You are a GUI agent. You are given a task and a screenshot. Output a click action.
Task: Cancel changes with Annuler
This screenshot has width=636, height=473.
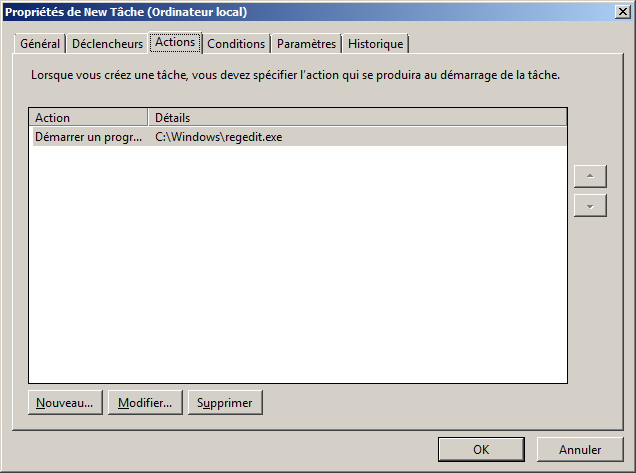pos(580,449)
